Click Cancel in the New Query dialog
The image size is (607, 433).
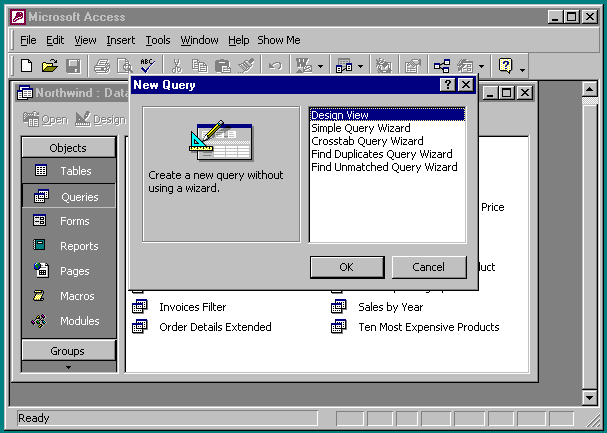tap(429, 267)
